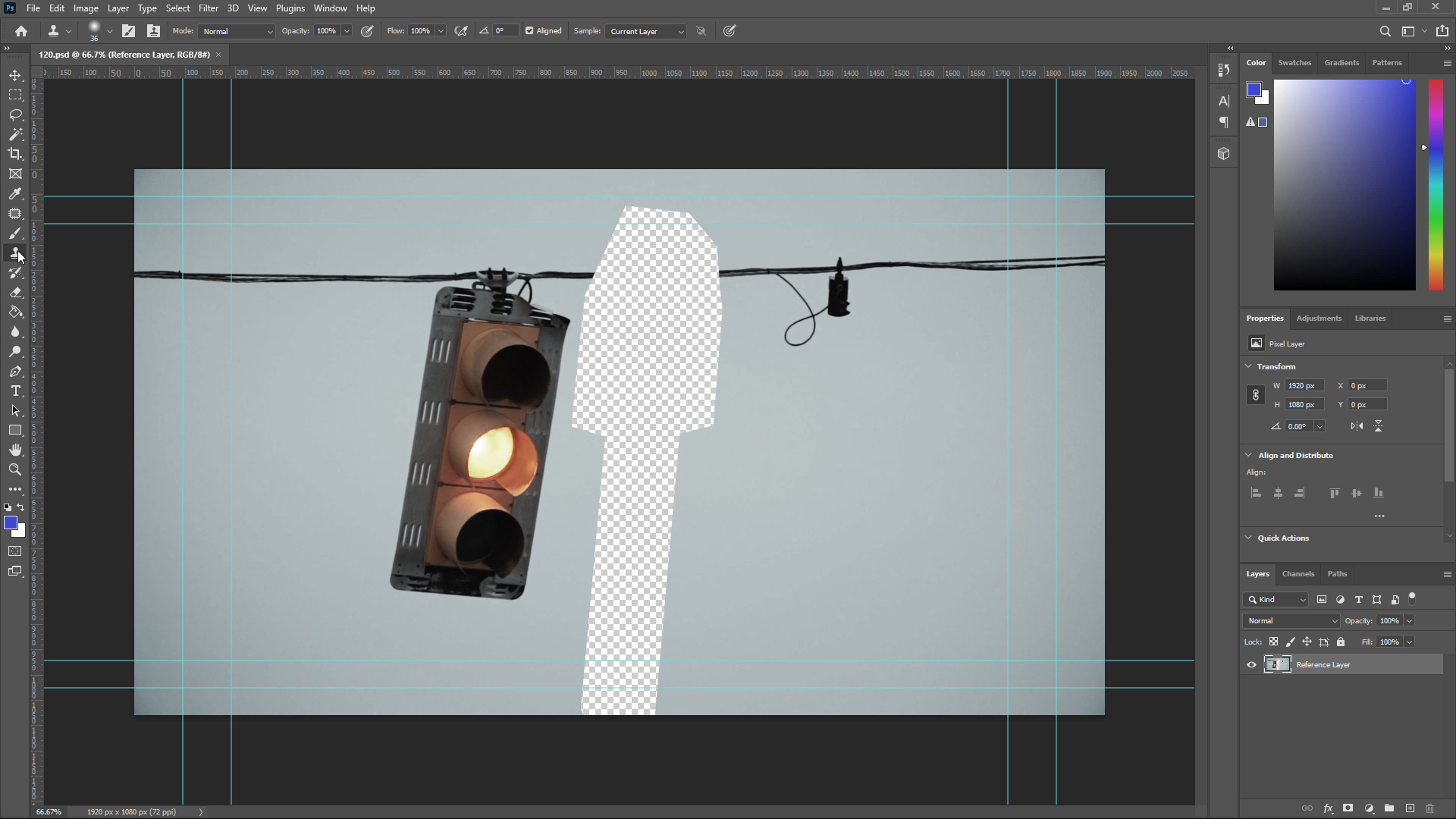Screen dimensions: 1456x819
Task: Select the Path Selection tool
Action: [15, 410]
